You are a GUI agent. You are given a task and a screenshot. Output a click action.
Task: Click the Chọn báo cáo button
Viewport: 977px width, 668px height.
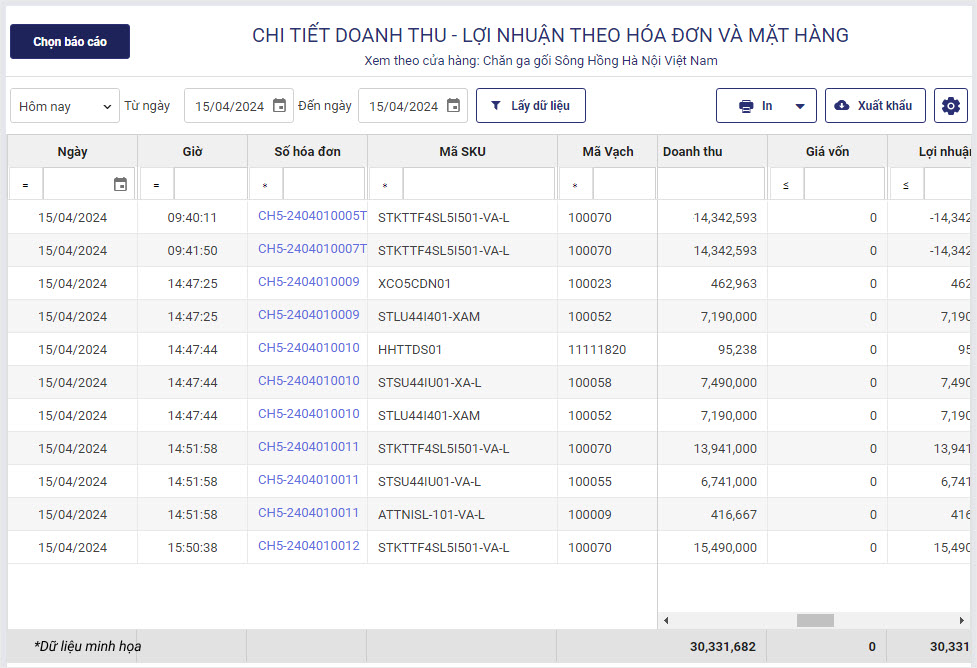click(x=70, y=42)
